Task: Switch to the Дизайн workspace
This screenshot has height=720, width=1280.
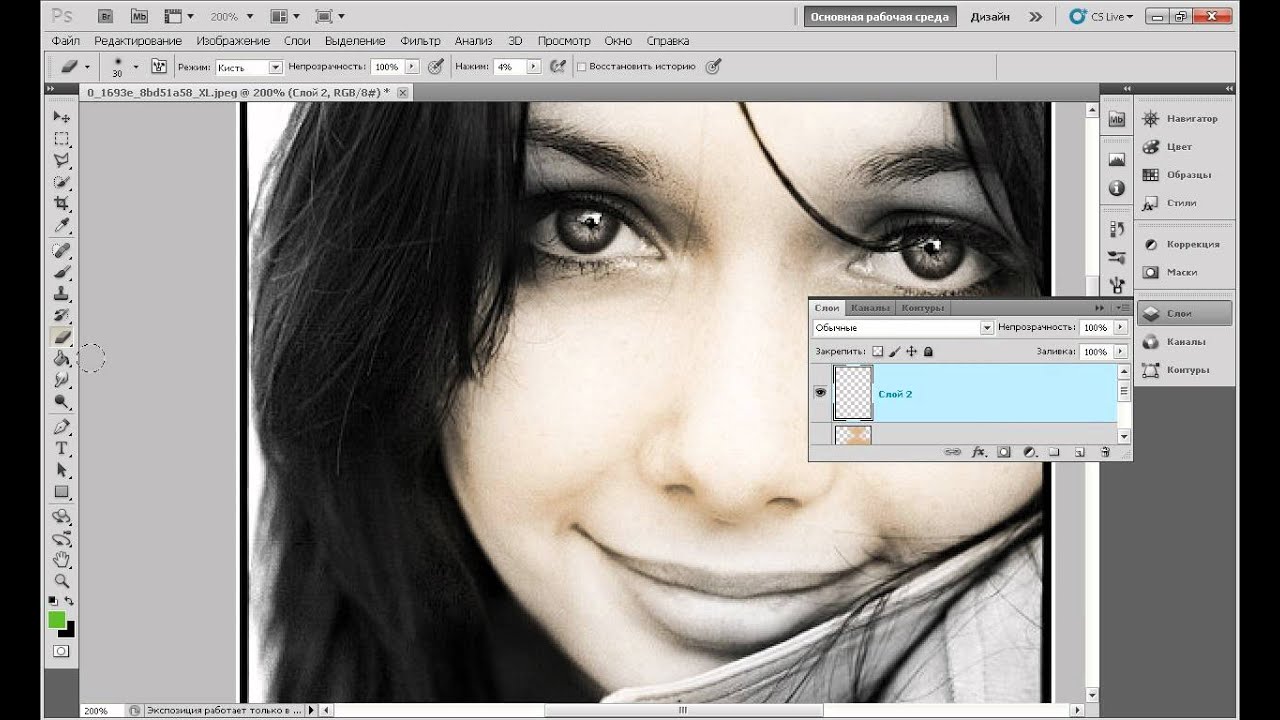Action: tap(989, 17)
